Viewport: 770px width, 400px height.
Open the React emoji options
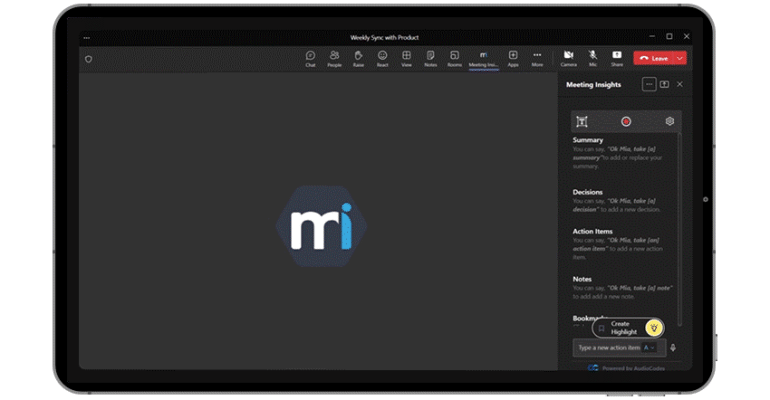[x=383, y=58]
